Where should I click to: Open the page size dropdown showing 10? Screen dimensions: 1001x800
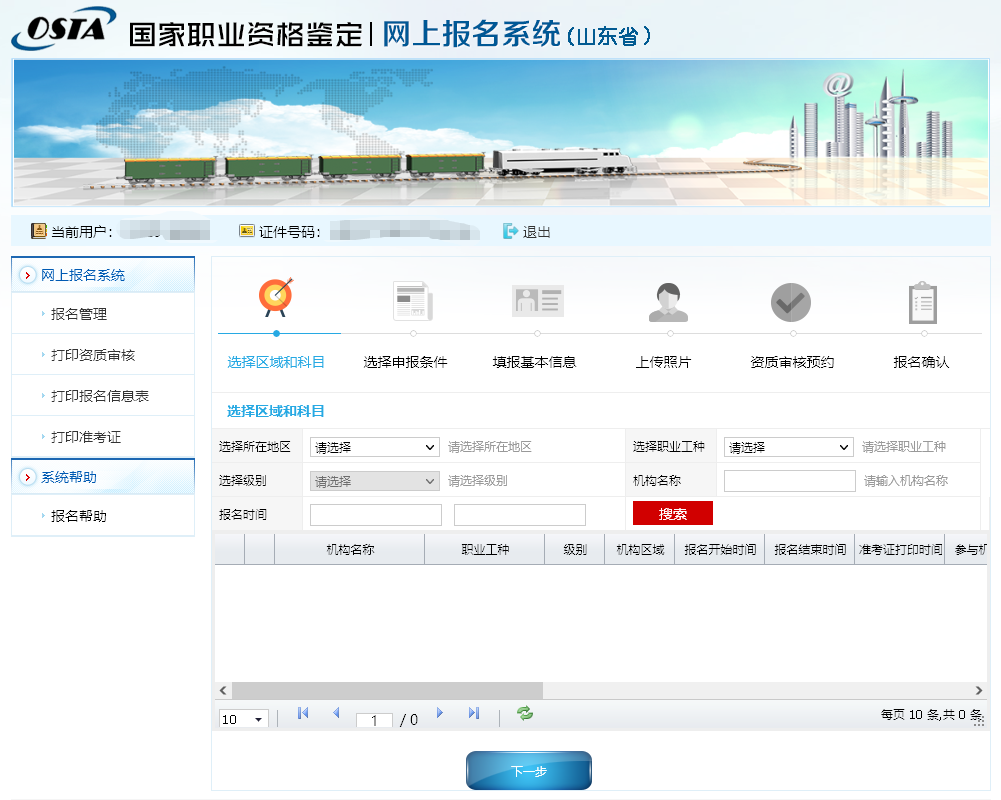[x=243, y=719]
